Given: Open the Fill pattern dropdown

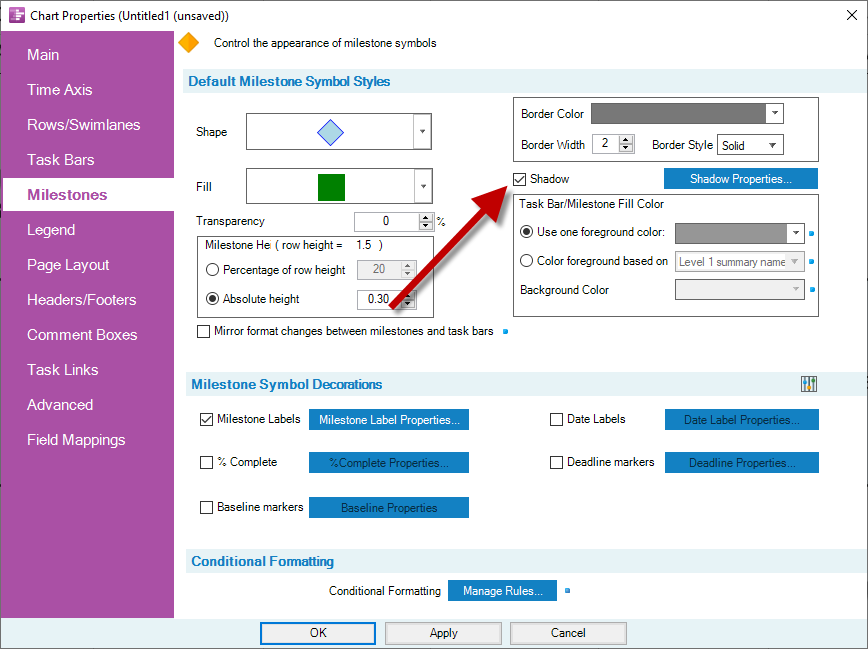Looking at the screenshot, I should coord(423,186).
